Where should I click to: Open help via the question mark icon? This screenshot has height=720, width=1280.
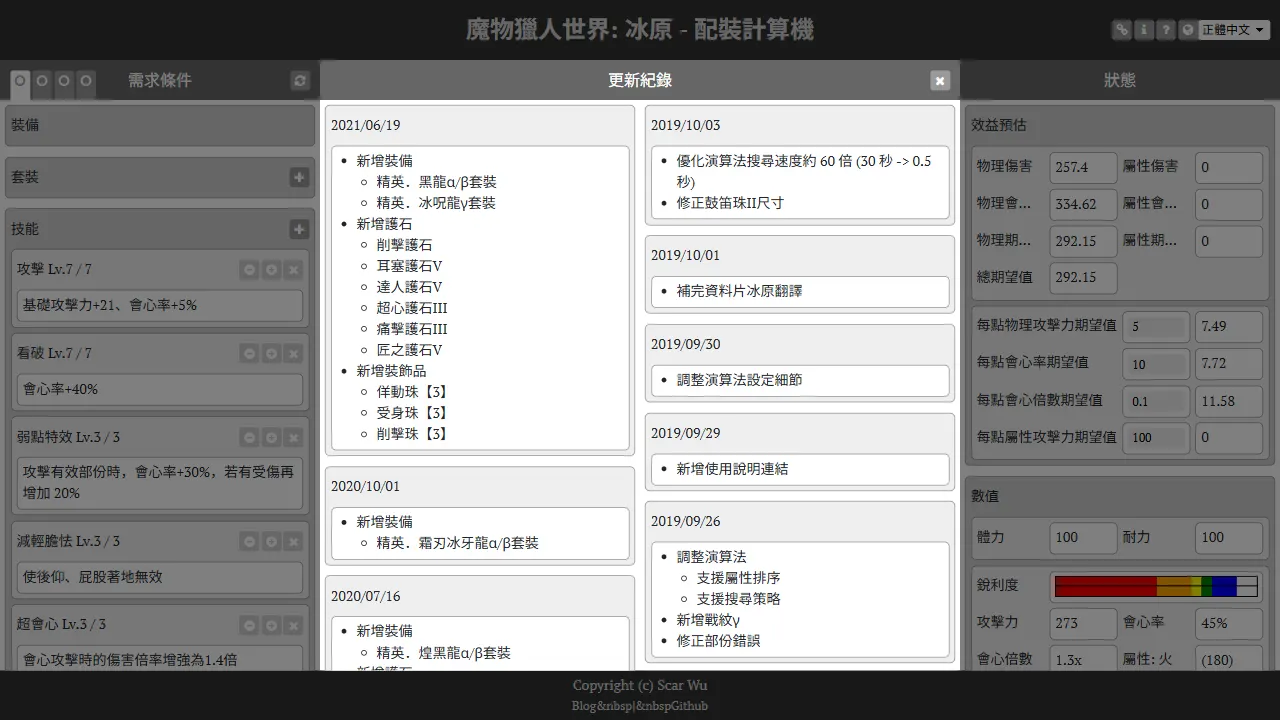click(1166, 30)
